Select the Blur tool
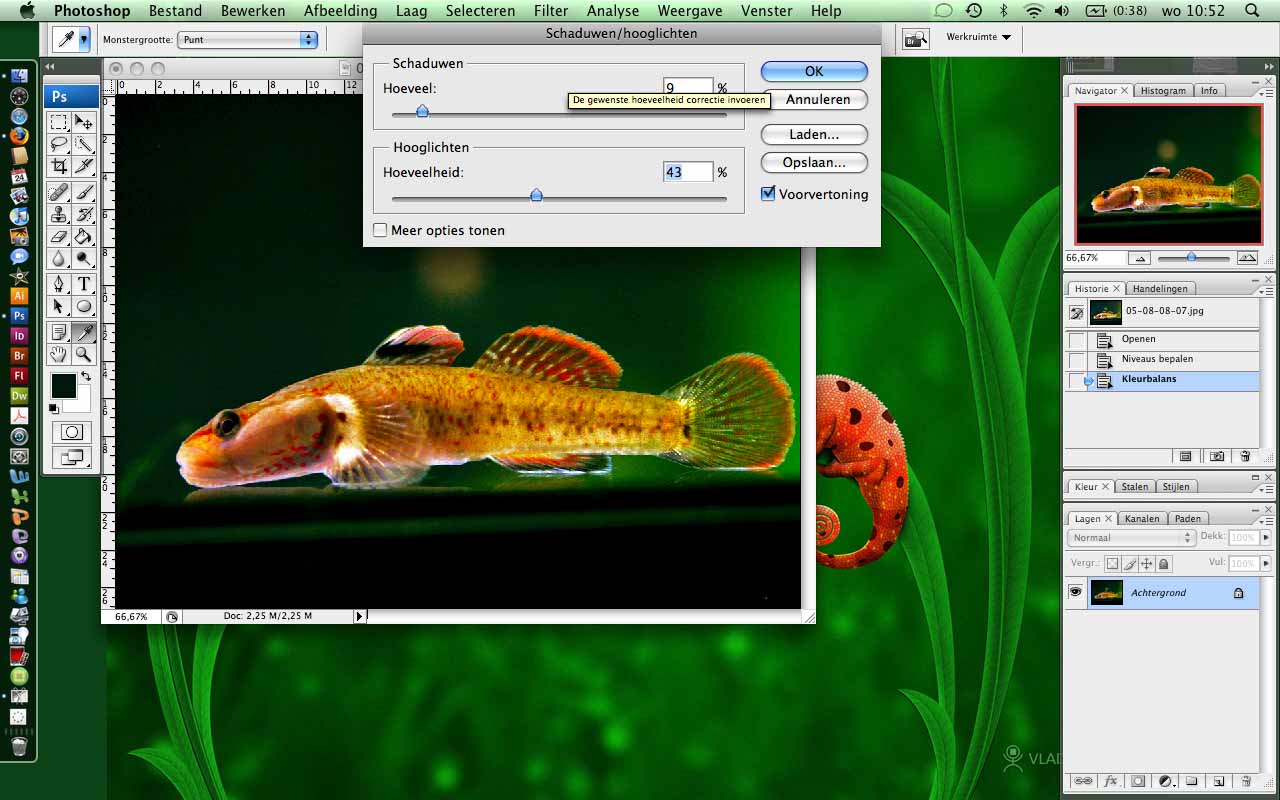 59,259
